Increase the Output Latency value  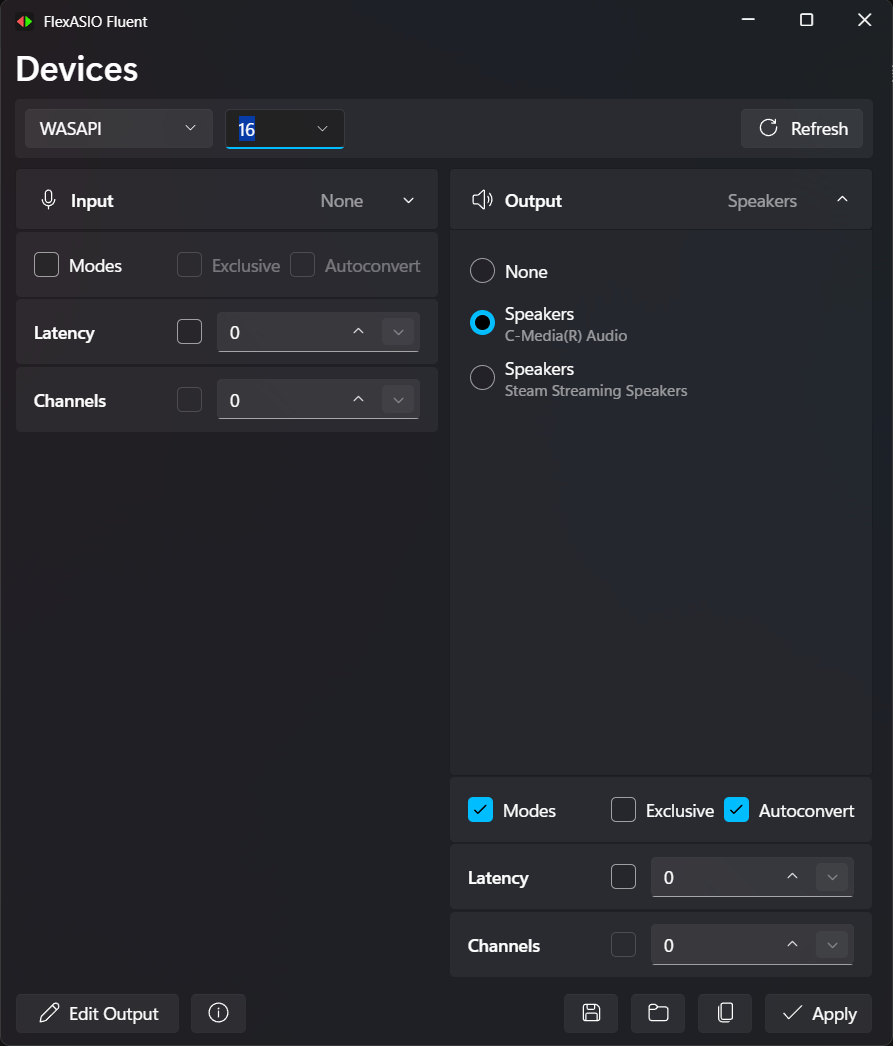click(792, 877)
